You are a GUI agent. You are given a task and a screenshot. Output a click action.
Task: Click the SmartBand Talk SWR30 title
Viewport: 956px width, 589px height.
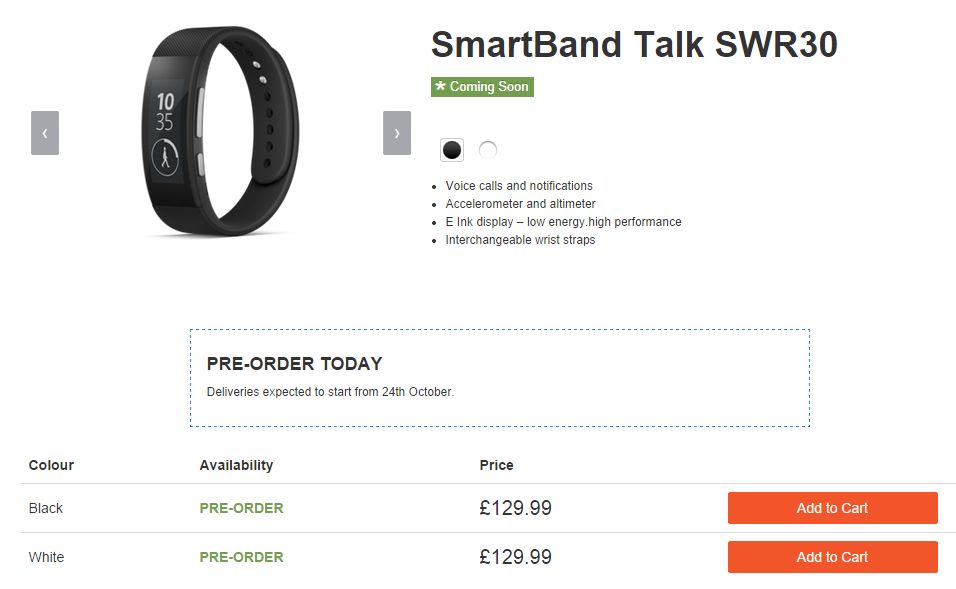[634, 45]
